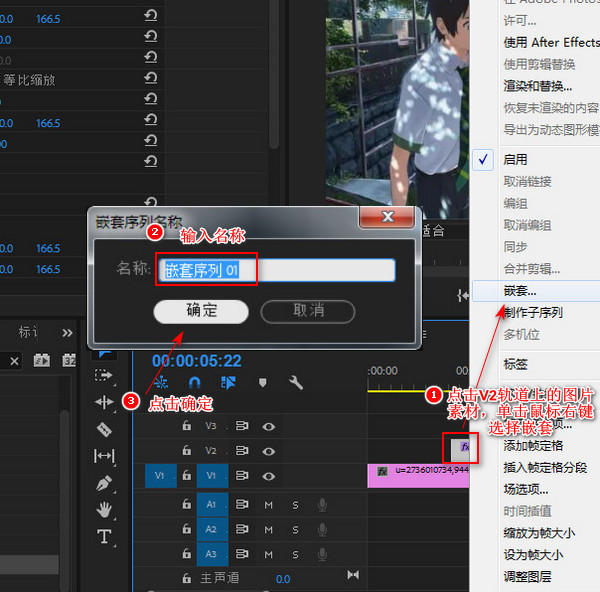Target the A2 track header
The image size is (600, 592).
tap(212, 529)
